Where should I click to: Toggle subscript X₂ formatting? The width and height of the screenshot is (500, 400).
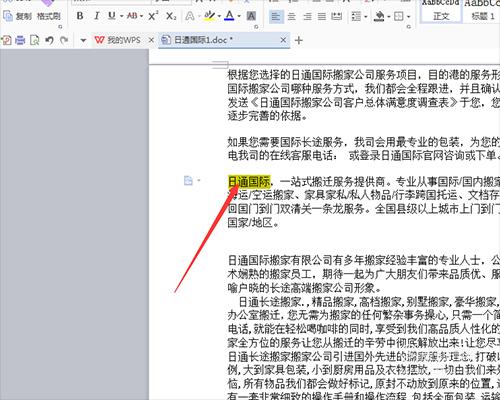[x=171, y=16]
